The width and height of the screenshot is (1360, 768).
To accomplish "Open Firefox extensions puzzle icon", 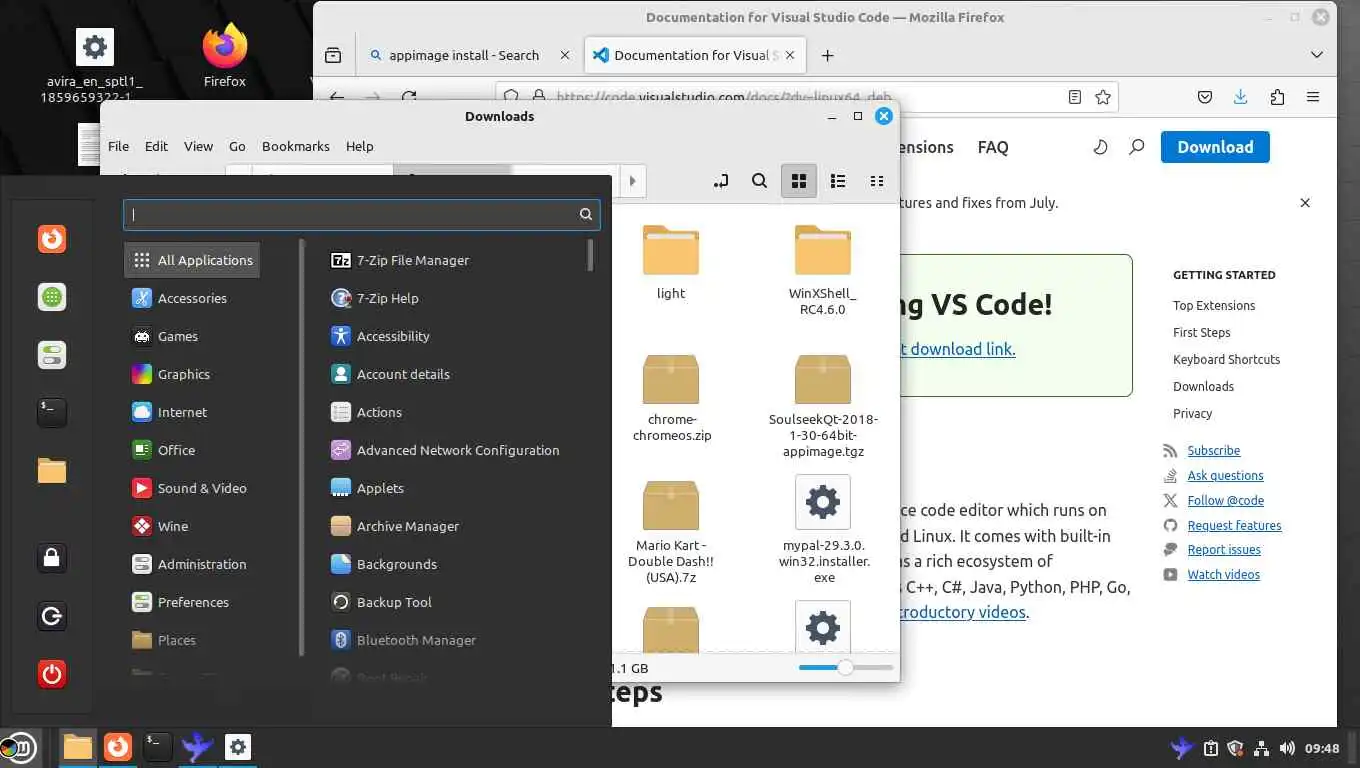I will [x=1276, y=97].
